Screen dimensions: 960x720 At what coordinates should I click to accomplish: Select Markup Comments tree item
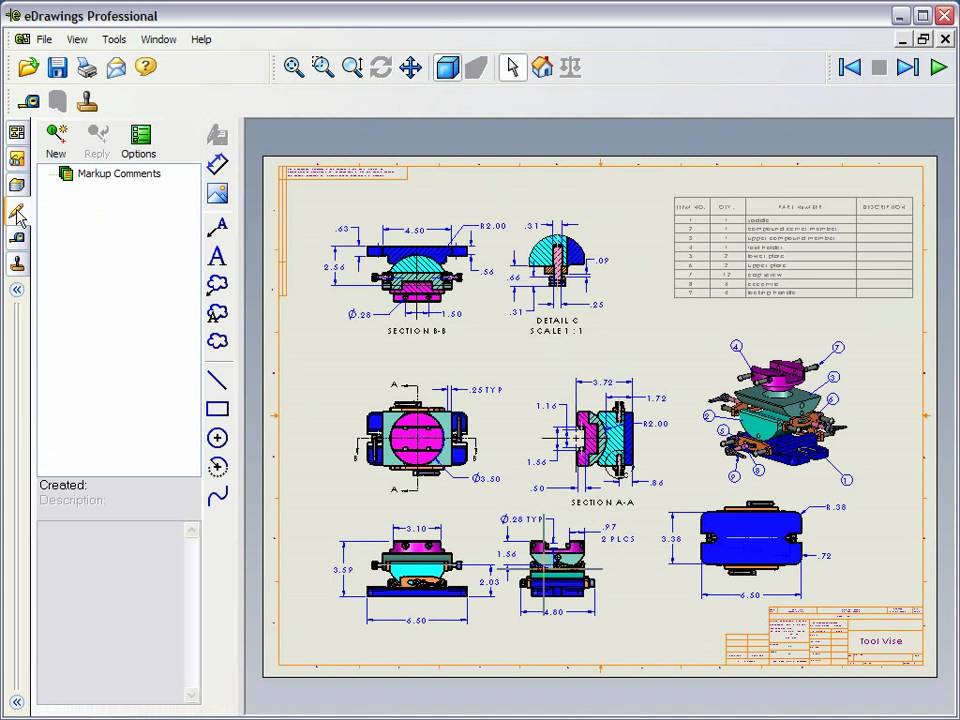[119, 173]
